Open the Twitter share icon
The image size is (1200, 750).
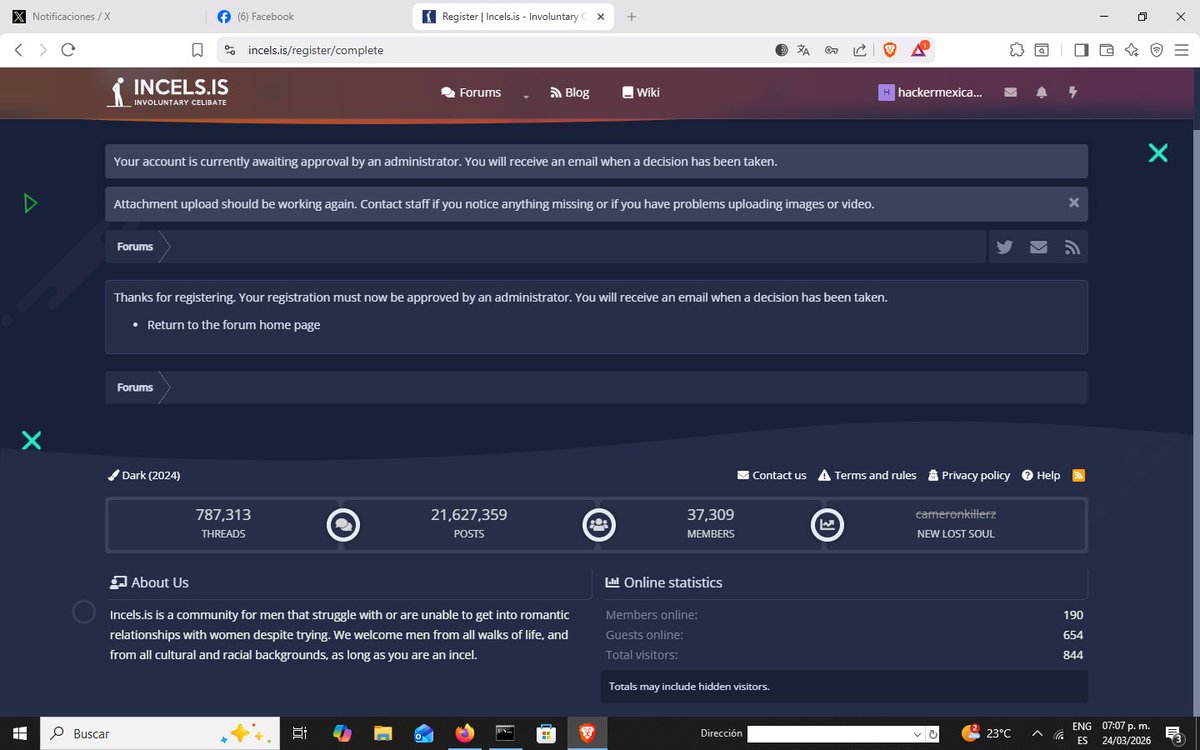1005,247
